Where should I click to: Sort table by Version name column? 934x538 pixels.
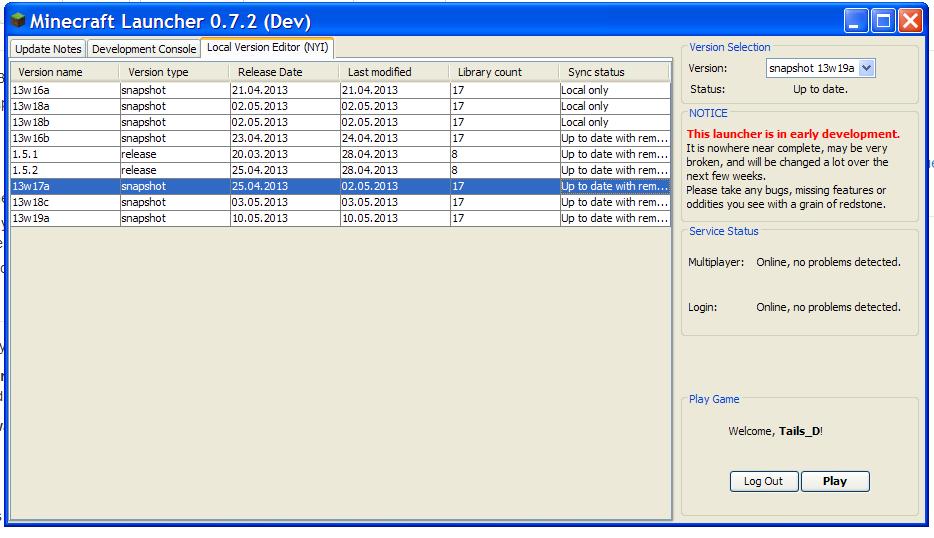point(64,72)
